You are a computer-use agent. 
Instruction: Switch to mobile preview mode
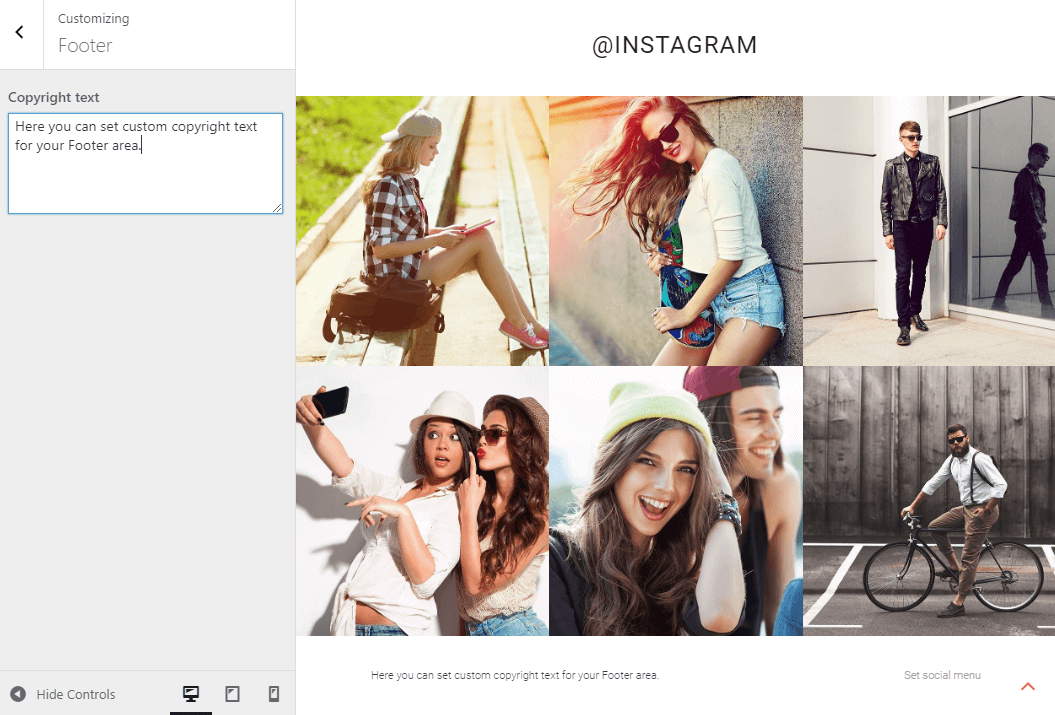pyautogui.click(x=274, y=693)
